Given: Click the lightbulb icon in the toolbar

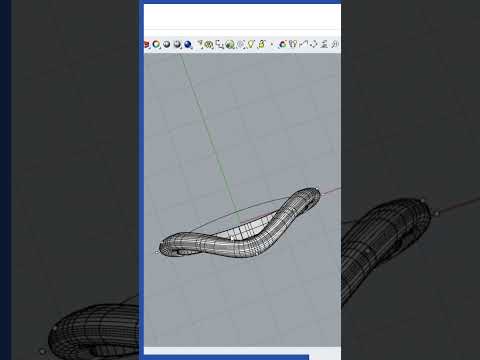Looking at the screenshot, I should pyautogui.click(x=251, y=44).
